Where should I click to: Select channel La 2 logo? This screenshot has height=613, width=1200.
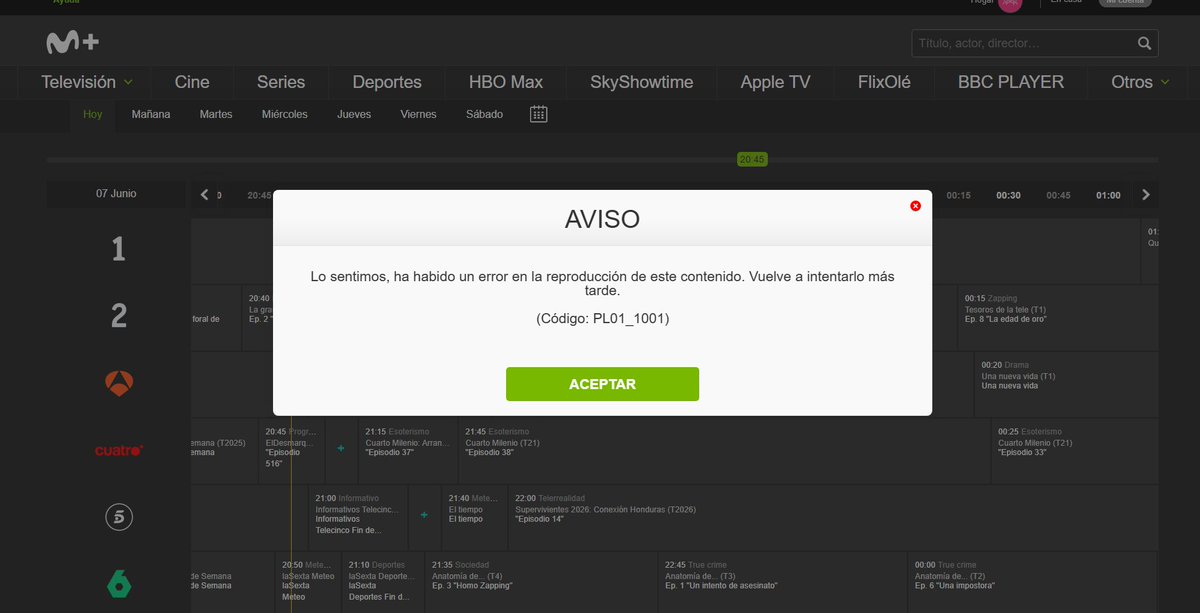(x=118, y=317)
